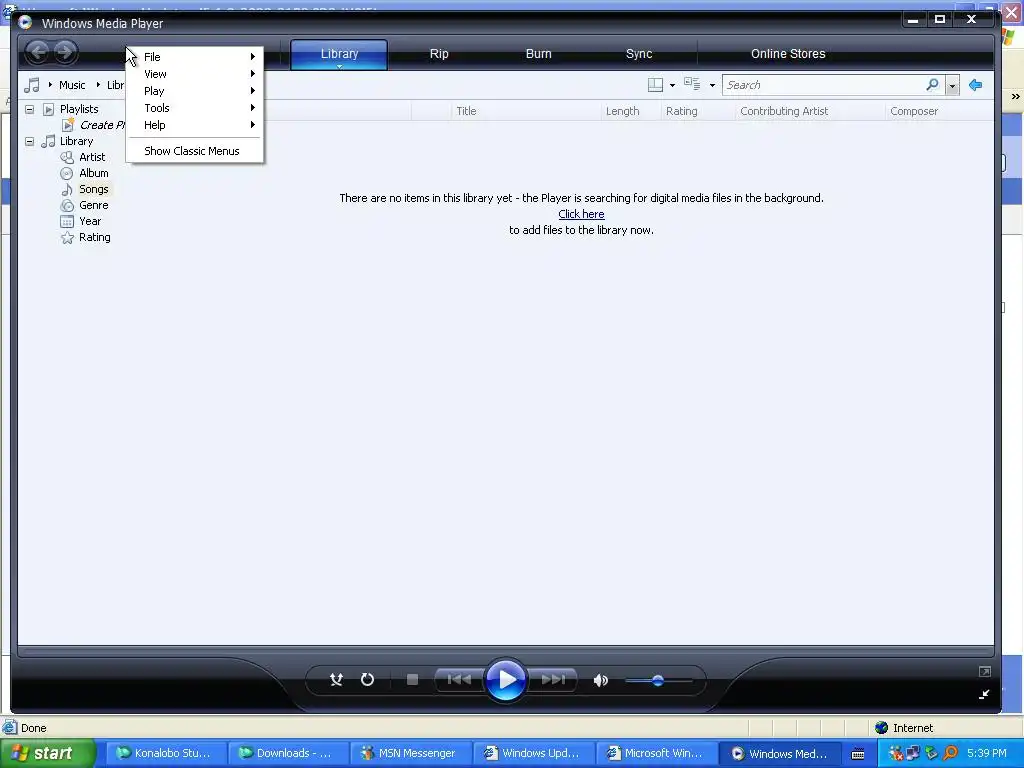Sort by Title column header
Image resolution: width=1024 pixels, height=768 pixels.
pyautogui.click(x=466, y=111)
